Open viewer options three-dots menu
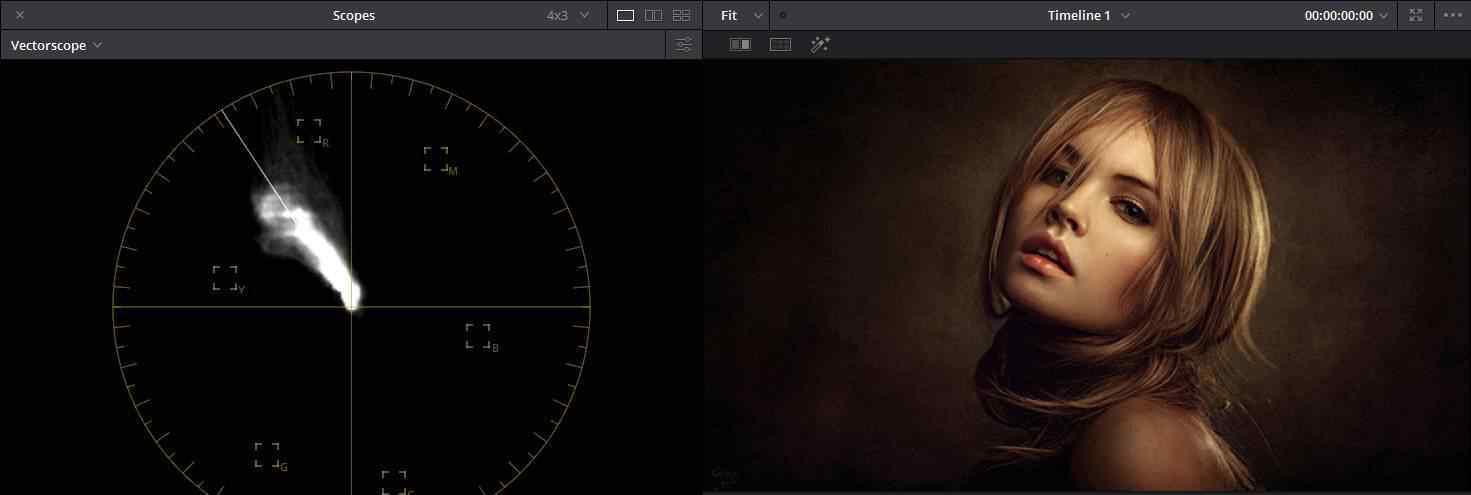This screenshot has width=1471, height=495. click(1451, 15)
